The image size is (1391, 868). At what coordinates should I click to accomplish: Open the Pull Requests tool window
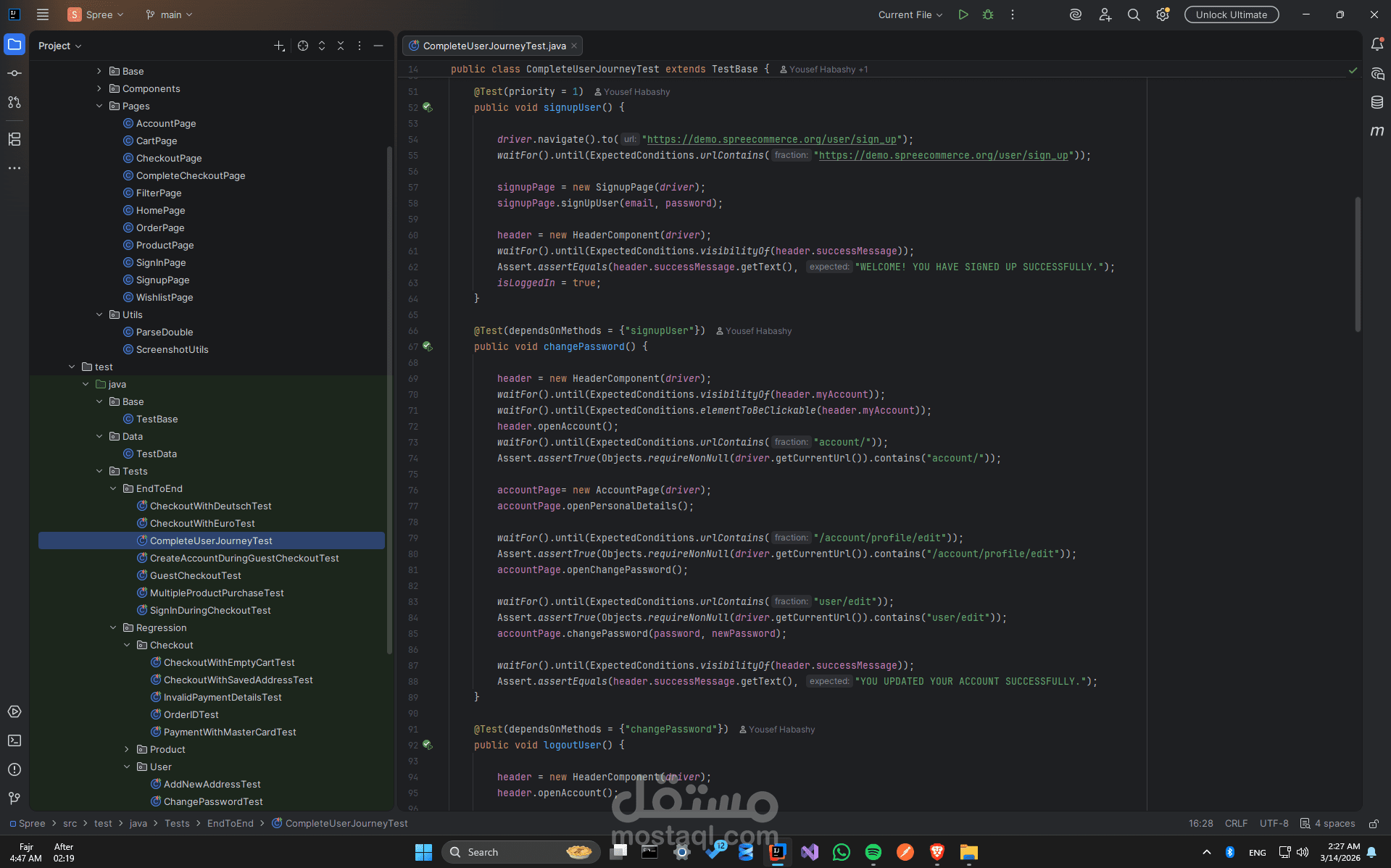14,102
